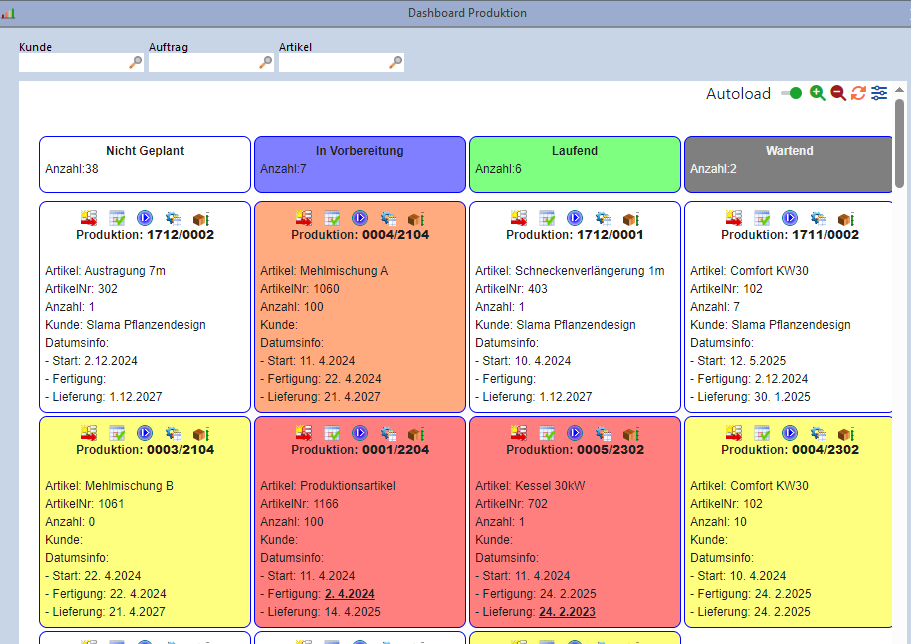
Task: Select the Nicht Geplant status header
Action: pos(144,162)
